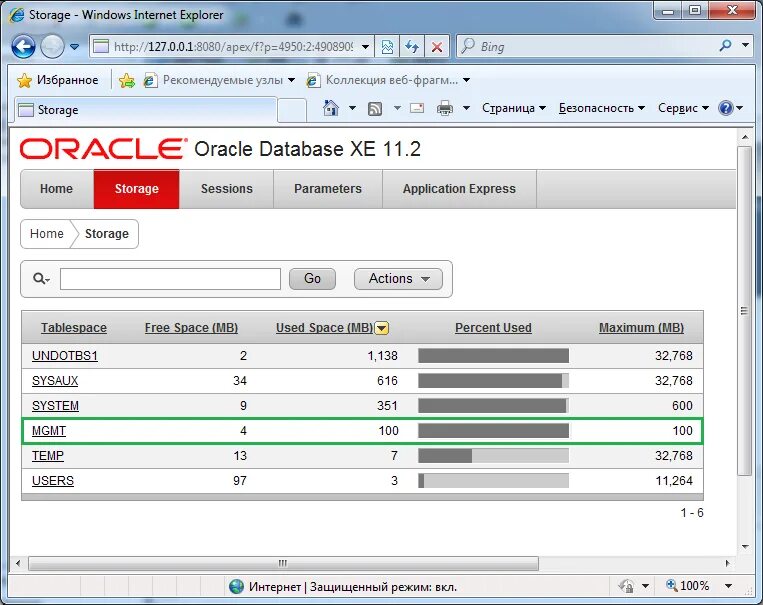The image size is (763, 605).
Task: Open the Избранное favorites star button
Action: [x=58, y=80]
